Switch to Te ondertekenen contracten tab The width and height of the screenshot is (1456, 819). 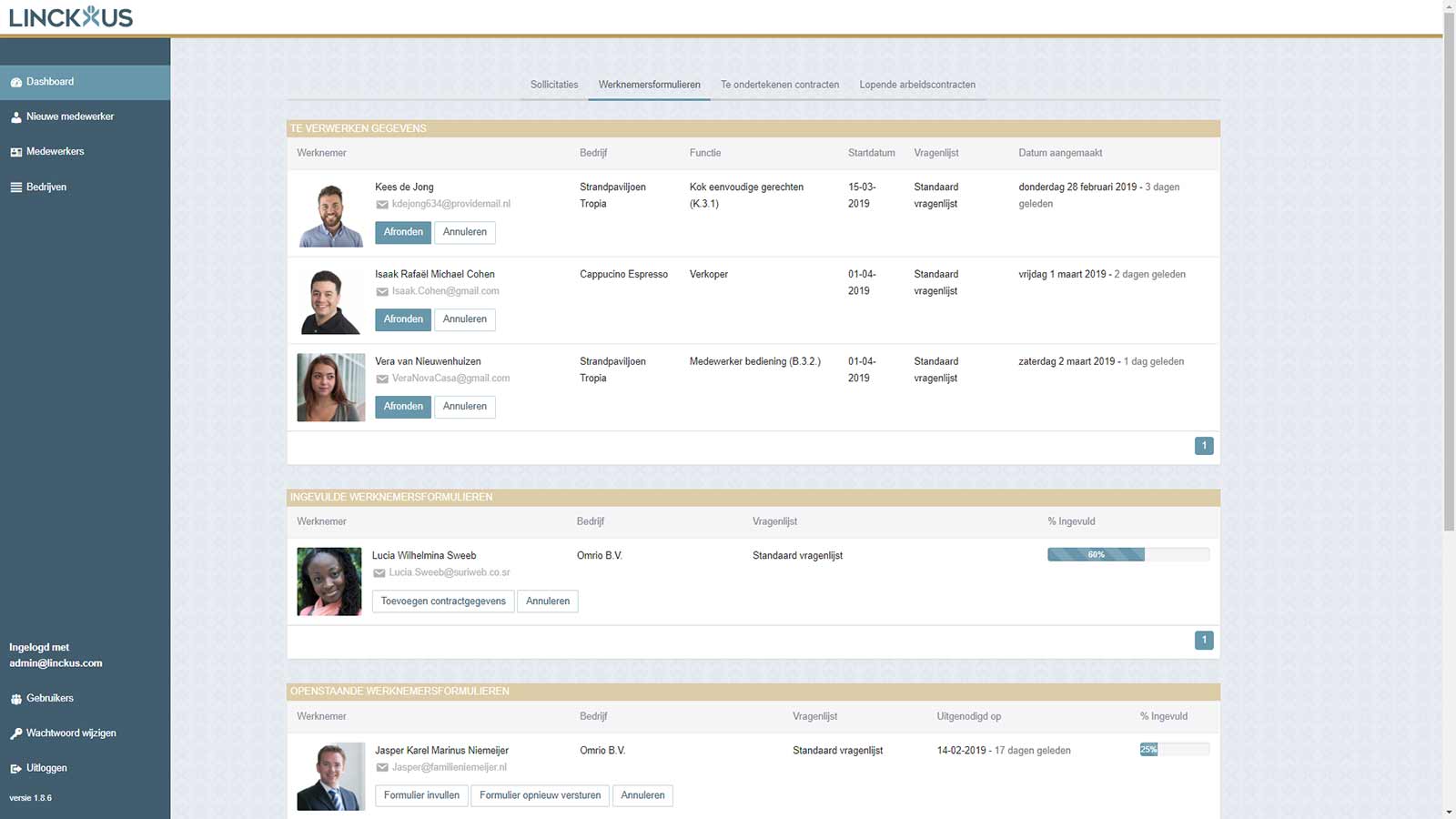coord(780,85)
